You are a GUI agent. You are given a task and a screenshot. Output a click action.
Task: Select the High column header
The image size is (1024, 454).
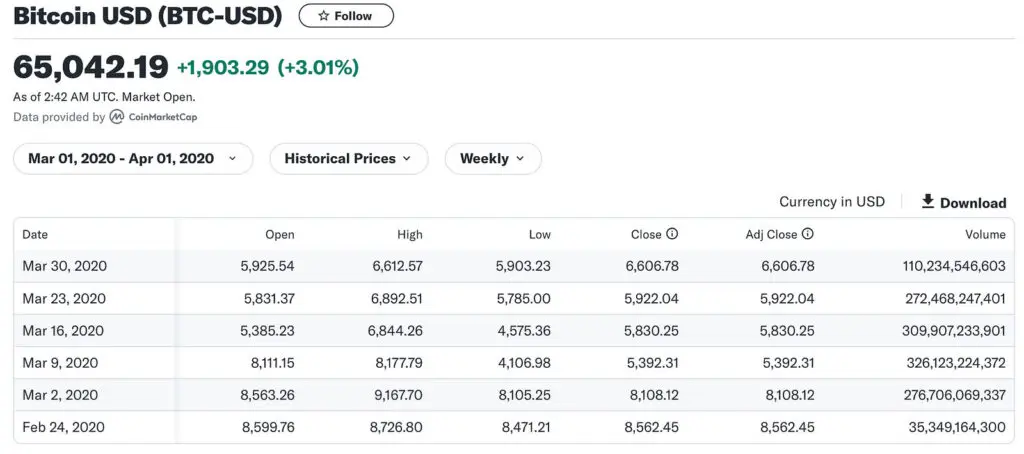[409, 235]
